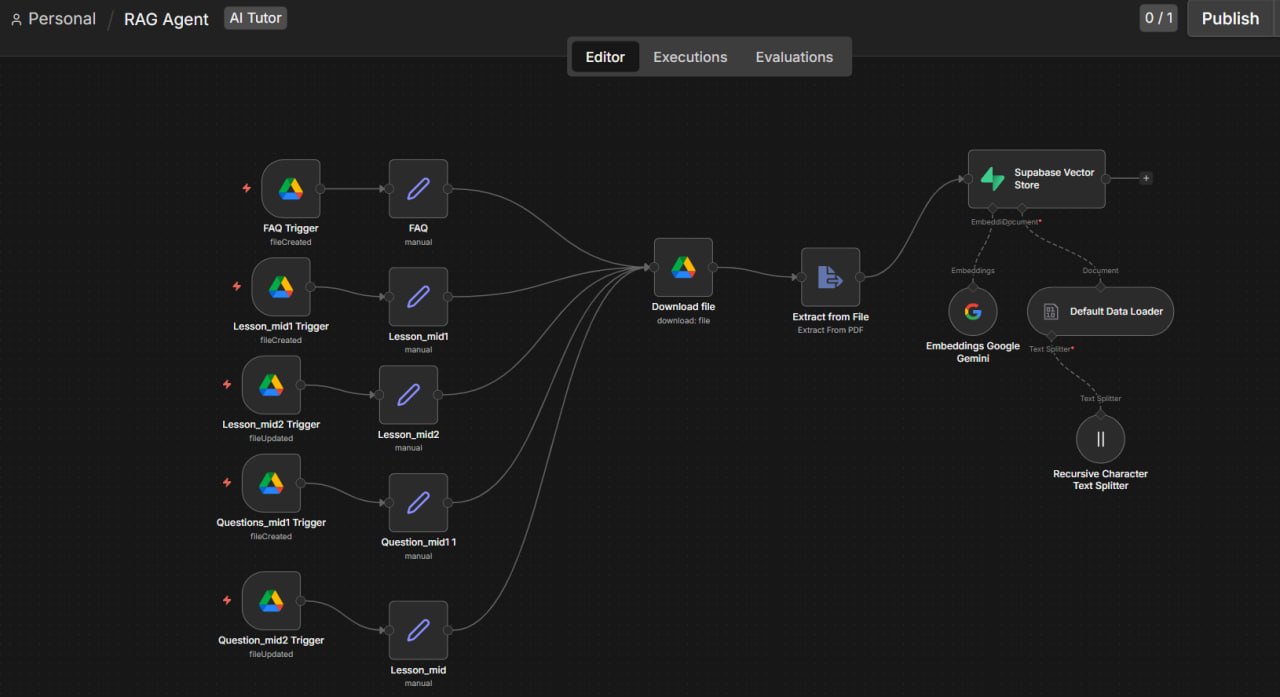Open the Supabase Vector Store node
The width and height of the screenshot is (1280, 697).
(x=1036, y=179)
